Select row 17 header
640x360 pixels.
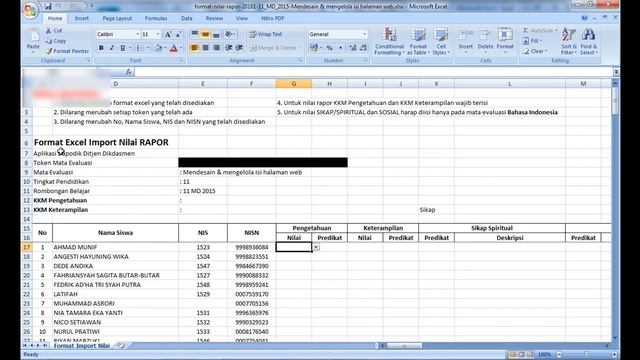point(27,247)
